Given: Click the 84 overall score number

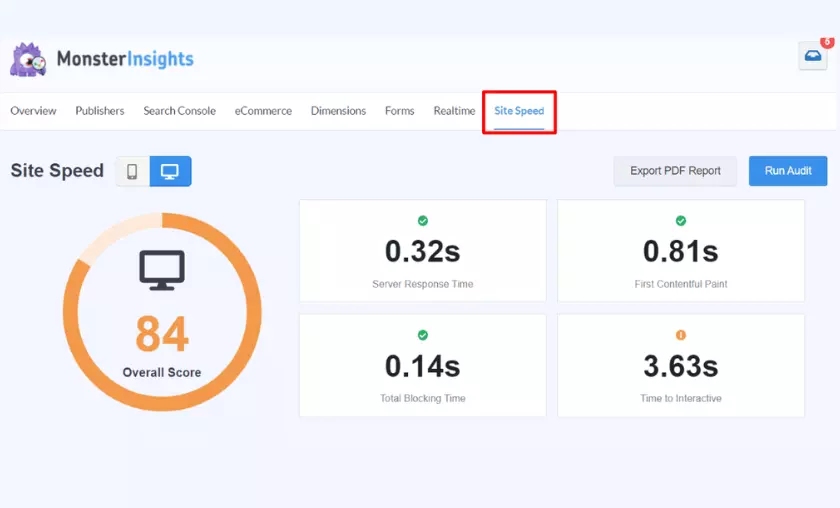Looking at the screenshot, I should 162,334.
